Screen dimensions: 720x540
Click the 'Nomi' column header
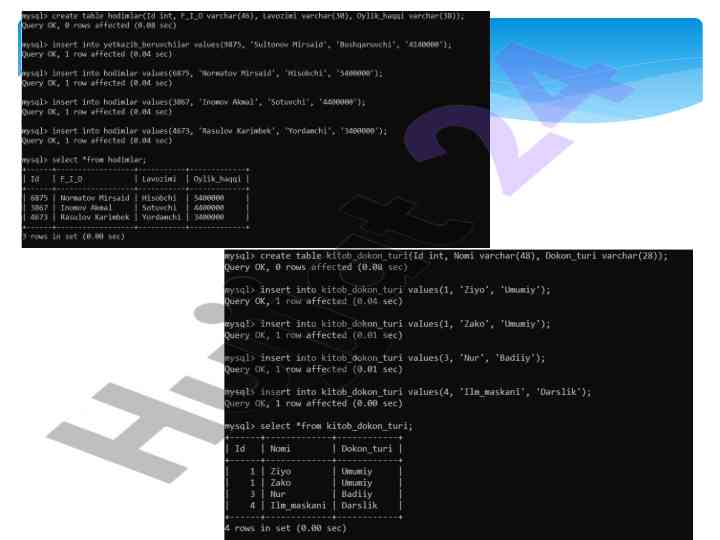point(282,449)
